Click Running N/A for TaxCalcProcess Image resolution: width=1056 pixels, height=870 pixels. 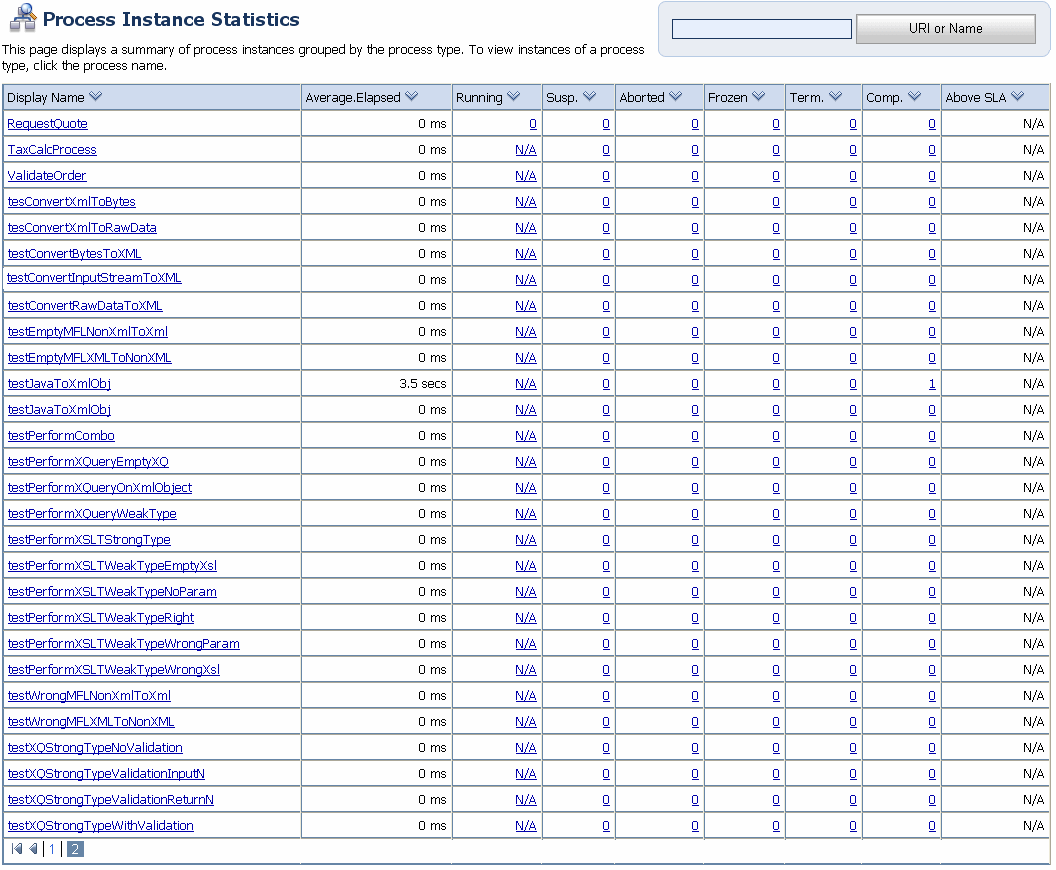pyautogui.click(x=525, y=150)
